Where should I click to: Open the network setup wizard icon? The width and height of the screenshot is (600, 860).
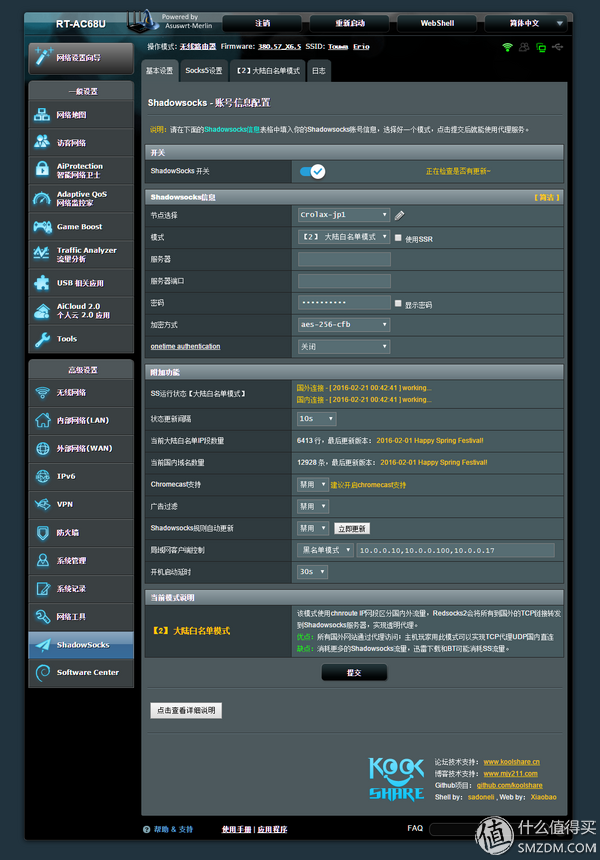click(43, 56)
